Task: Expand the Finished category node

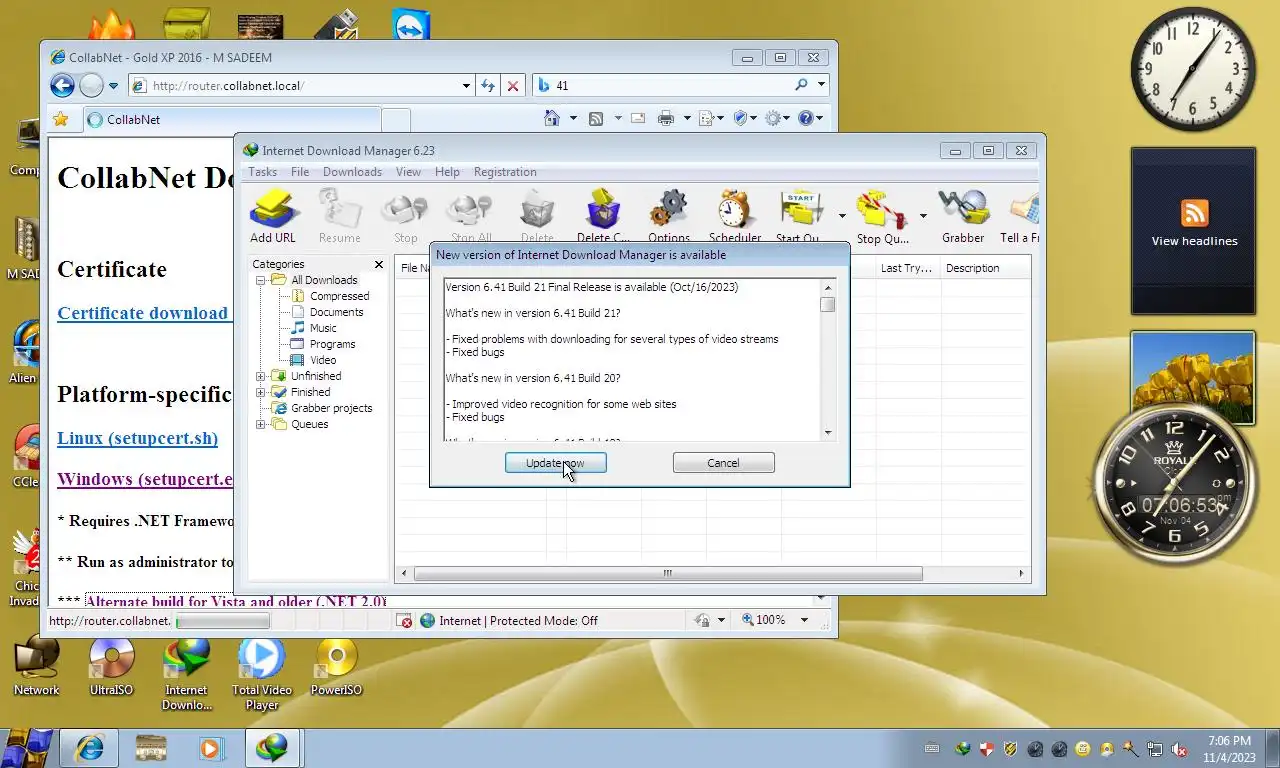Action: (x=260, y=392)
